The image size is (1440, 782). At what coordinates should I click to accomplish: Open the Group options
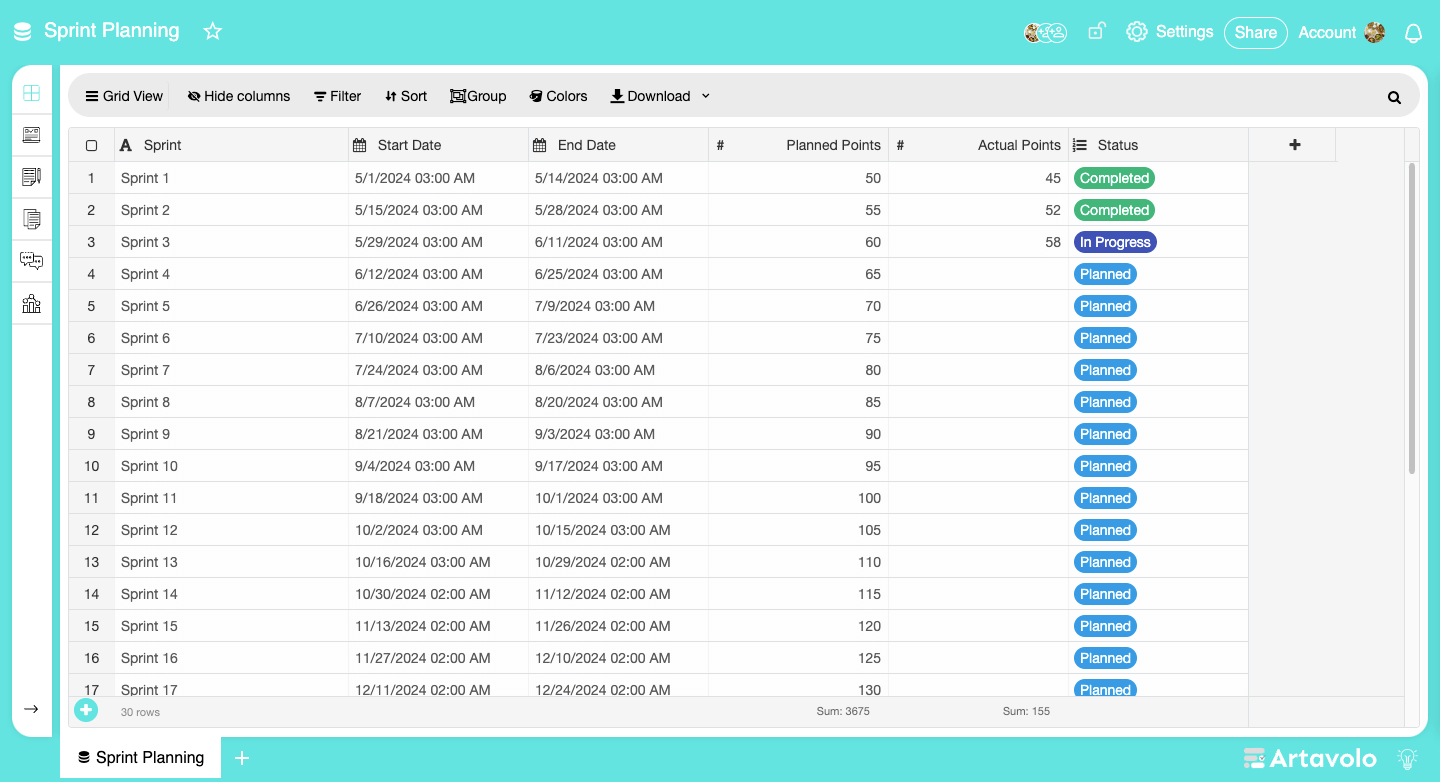[478, 96]
